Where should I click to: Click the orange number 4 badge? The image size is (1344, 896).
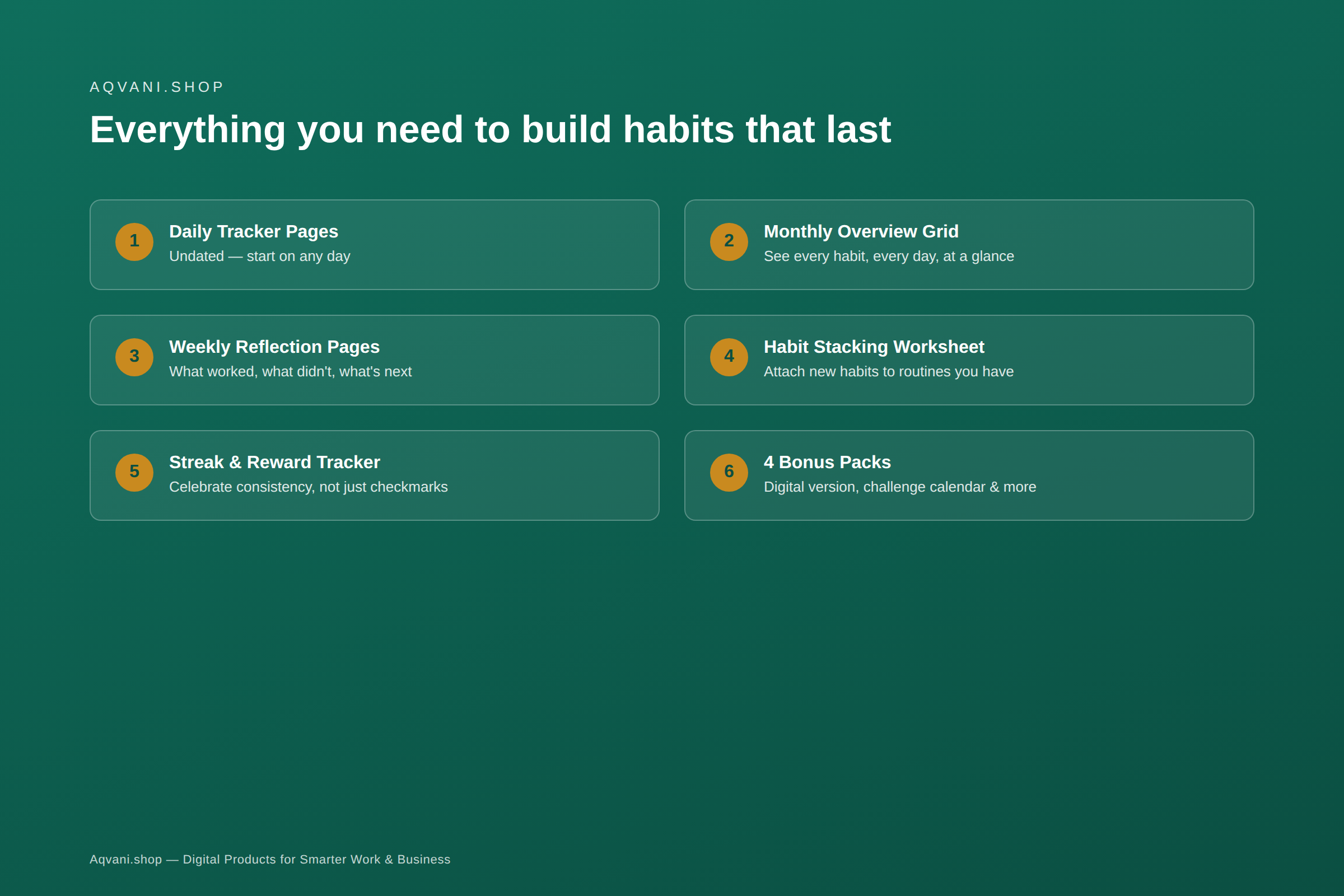pos(729,357)
